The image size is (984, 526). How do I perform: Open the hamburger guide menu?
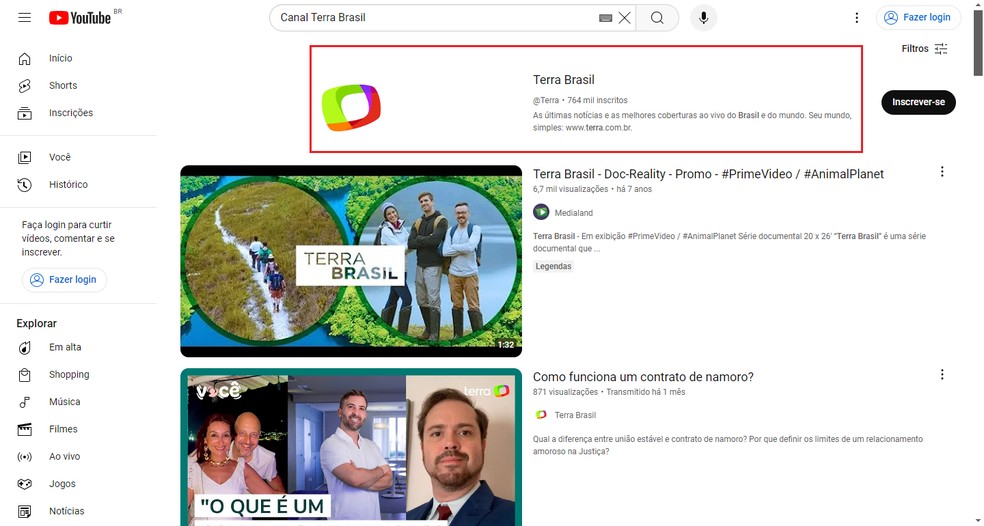pyautogui.click(x=24, y=18)
